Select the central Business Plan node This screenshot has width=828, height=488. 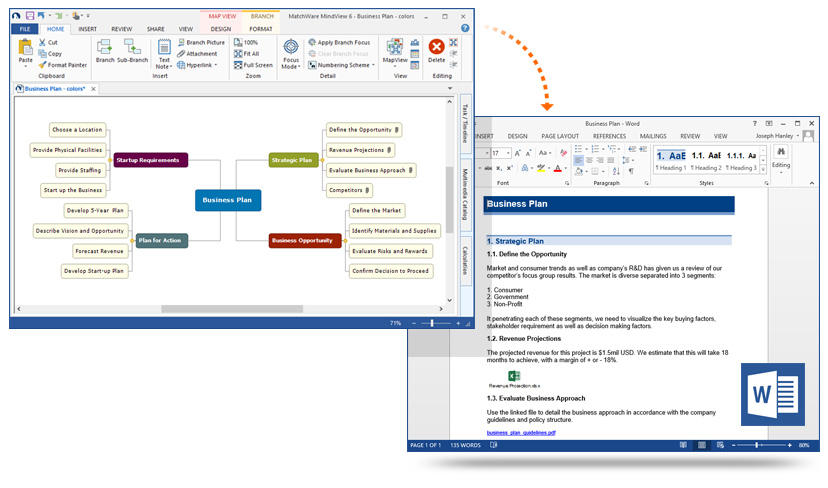pyautogui.click(x=228, y=200)
